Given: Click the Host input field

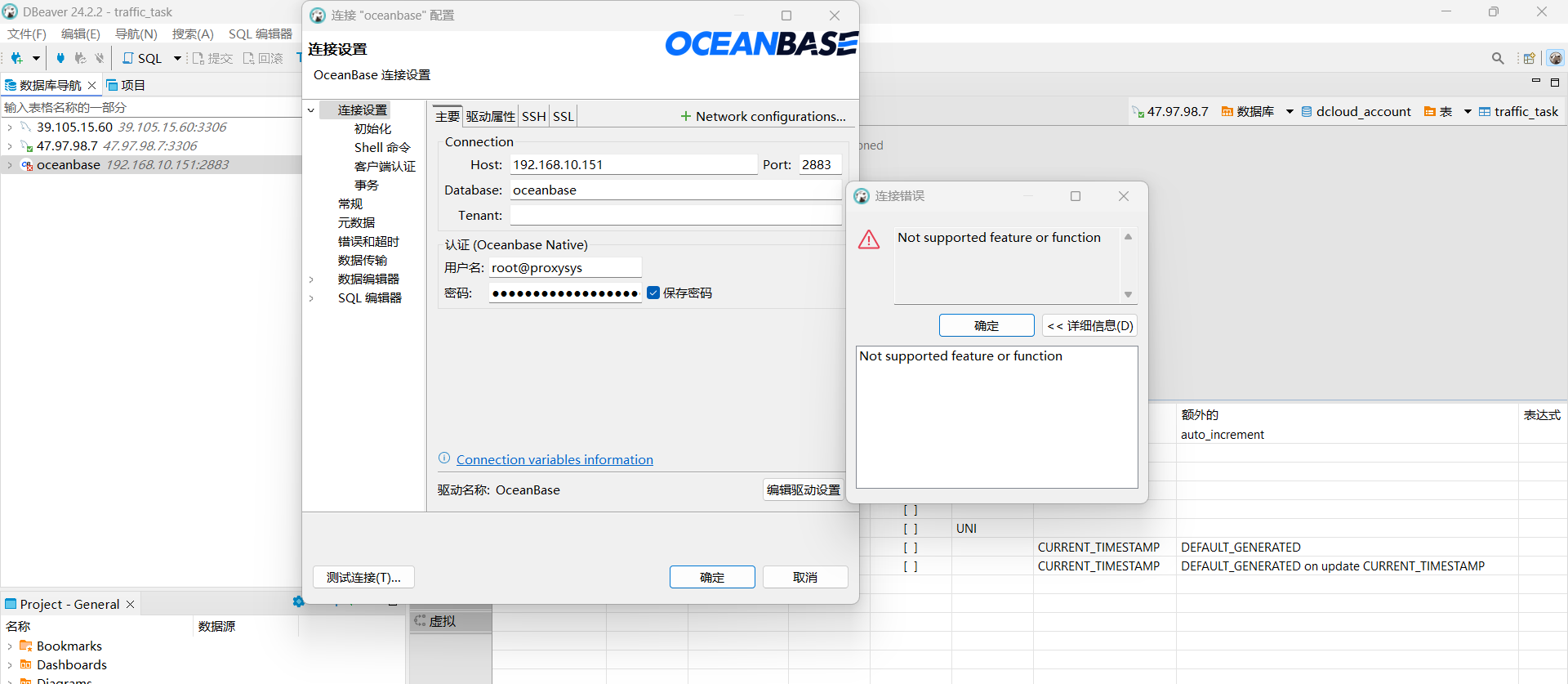Looking at the screenshot, I should point(634,165).
